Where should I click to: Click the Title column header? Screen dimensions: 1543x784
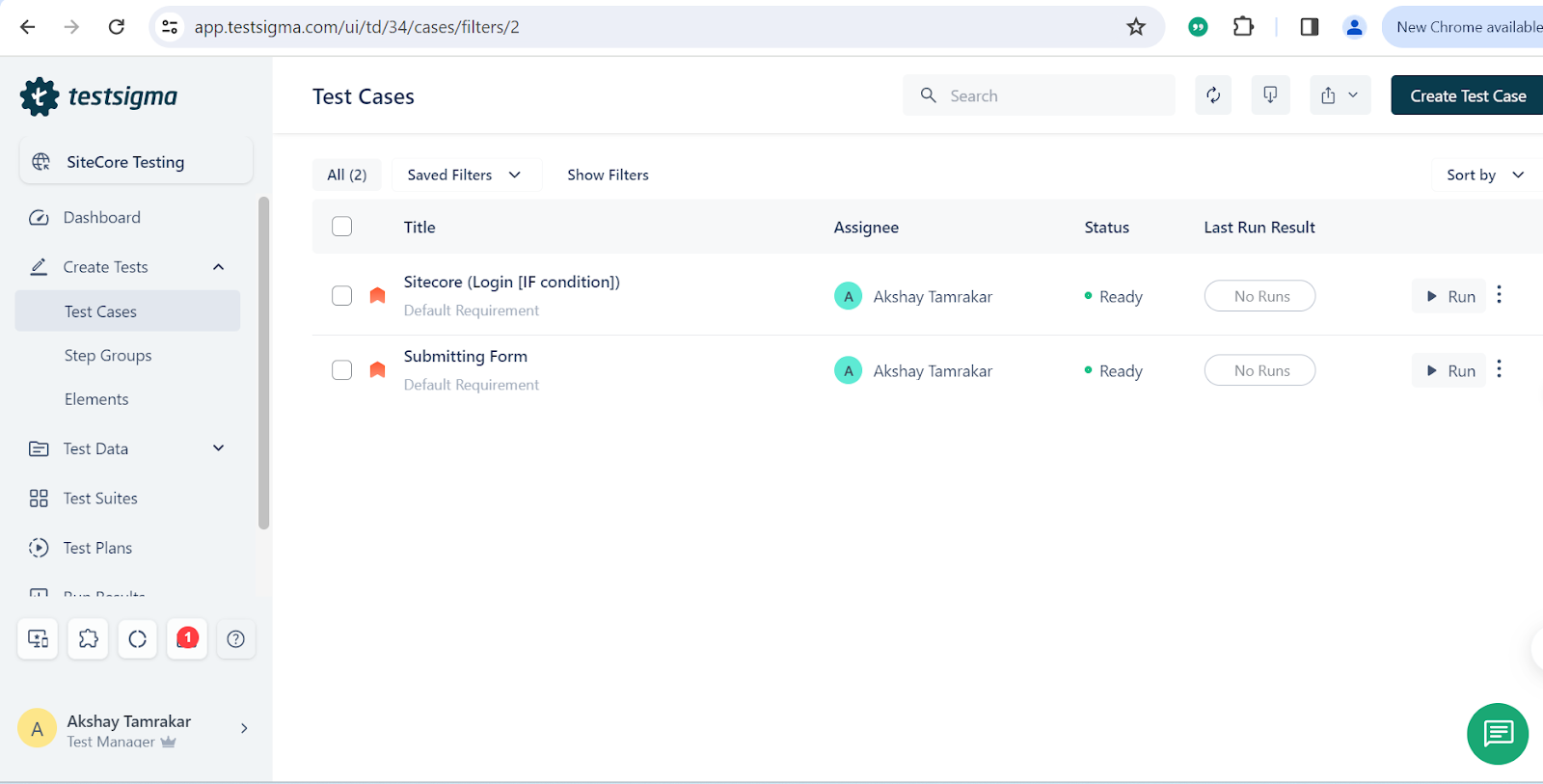420,228
